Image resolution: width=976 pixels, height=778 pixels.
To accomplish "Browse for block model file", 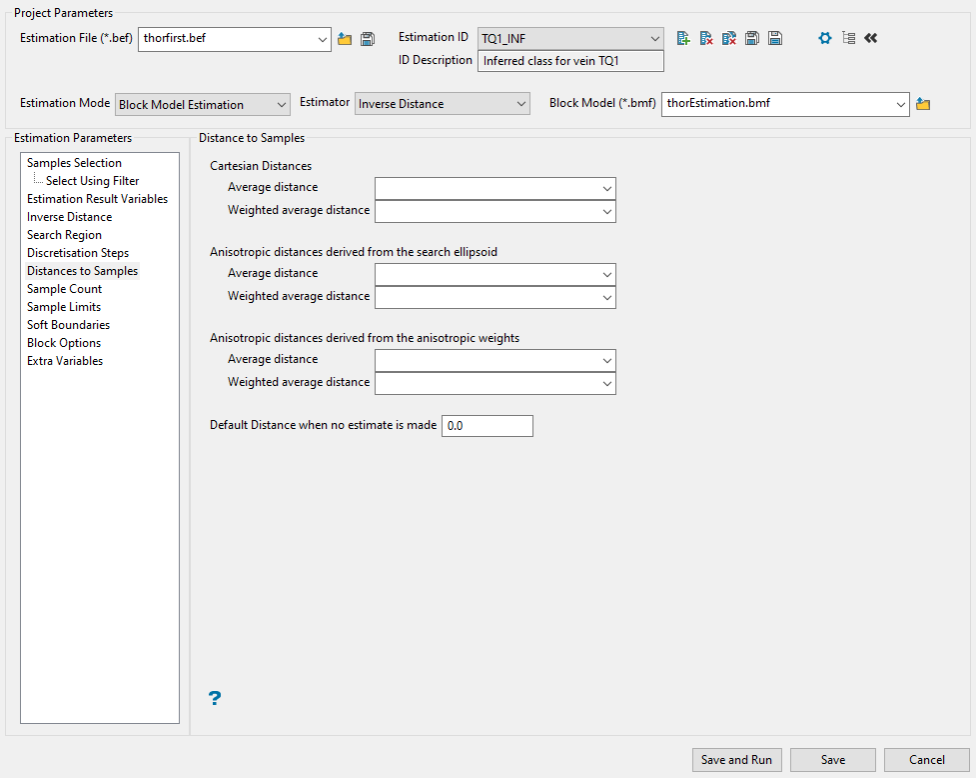I will coord(923,104).
